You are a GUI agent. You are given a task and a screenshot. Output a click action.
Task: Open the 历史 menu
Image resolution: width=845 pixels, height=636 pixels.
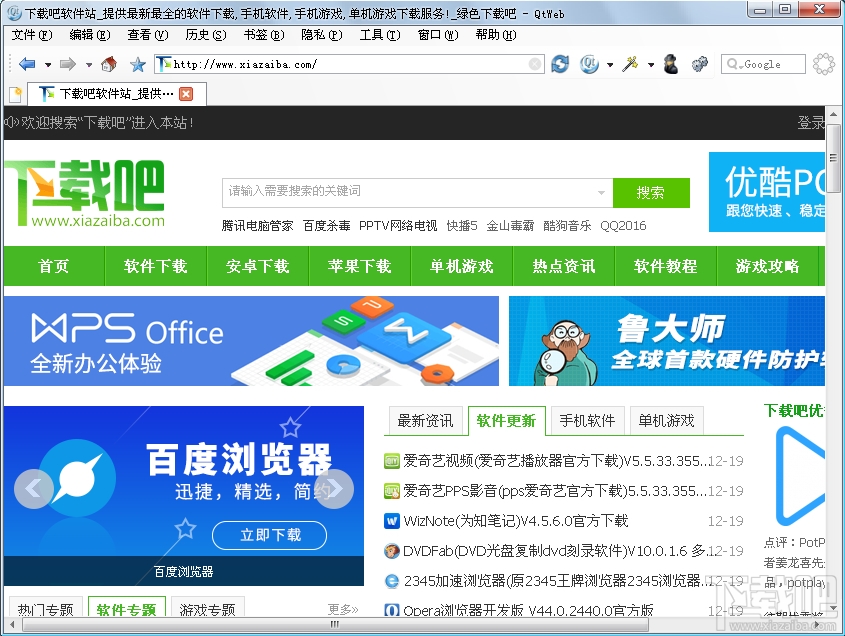pos(205,35)
